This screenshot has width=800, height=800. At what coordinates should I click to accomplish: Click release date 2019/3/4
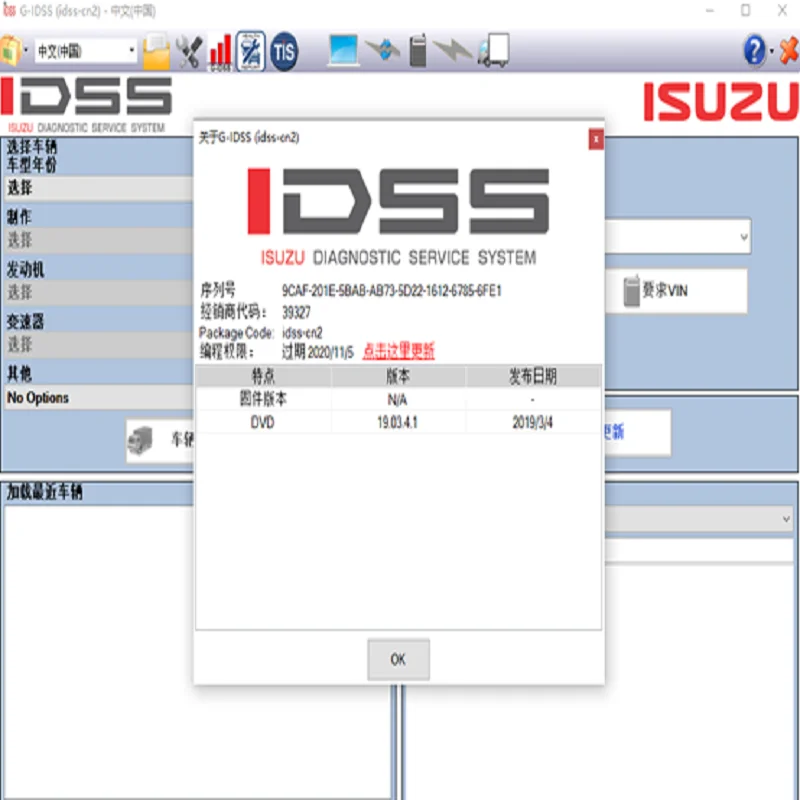tap(533, 422)
